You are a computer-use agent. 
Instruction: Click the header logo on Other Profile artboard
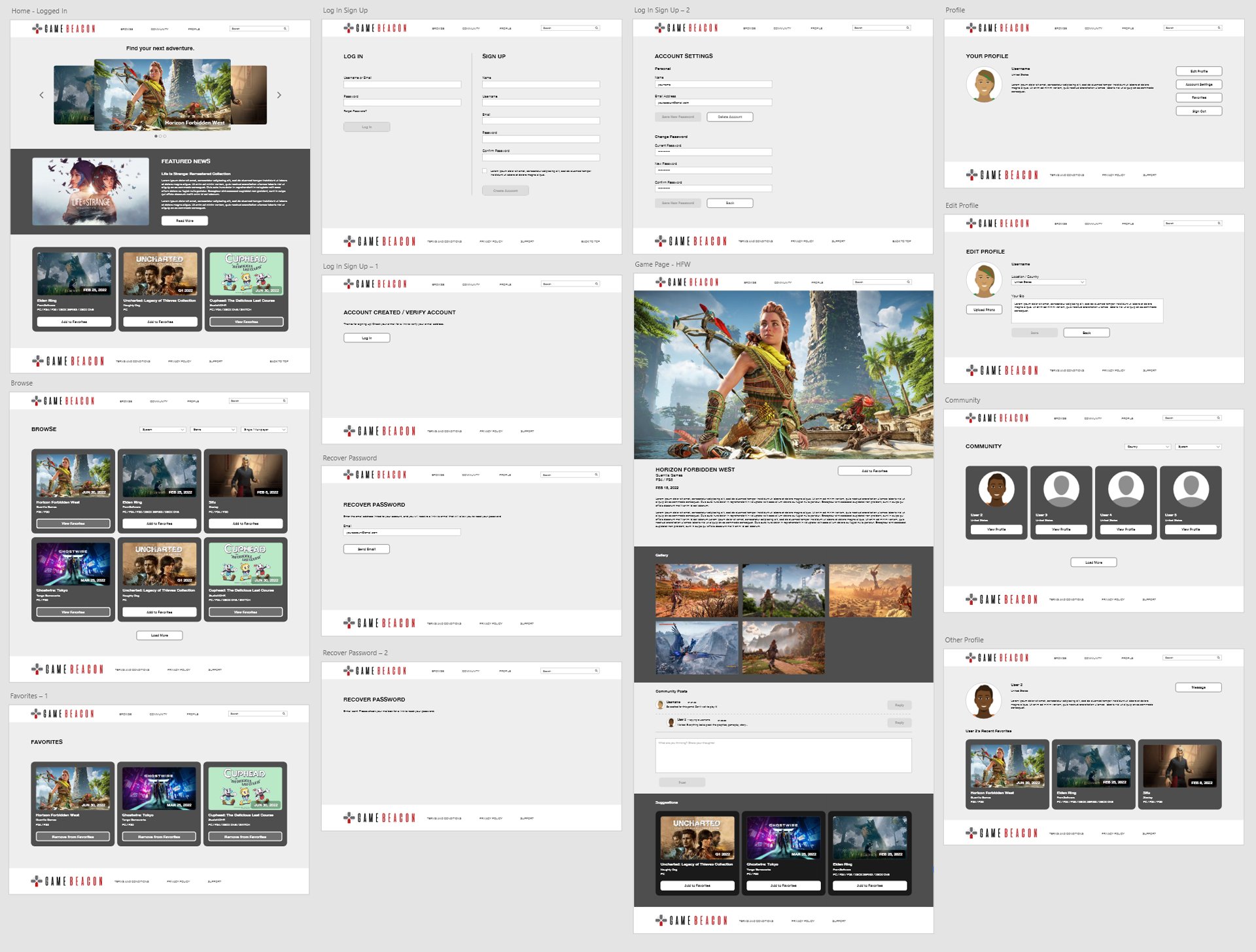click(998, 658)
